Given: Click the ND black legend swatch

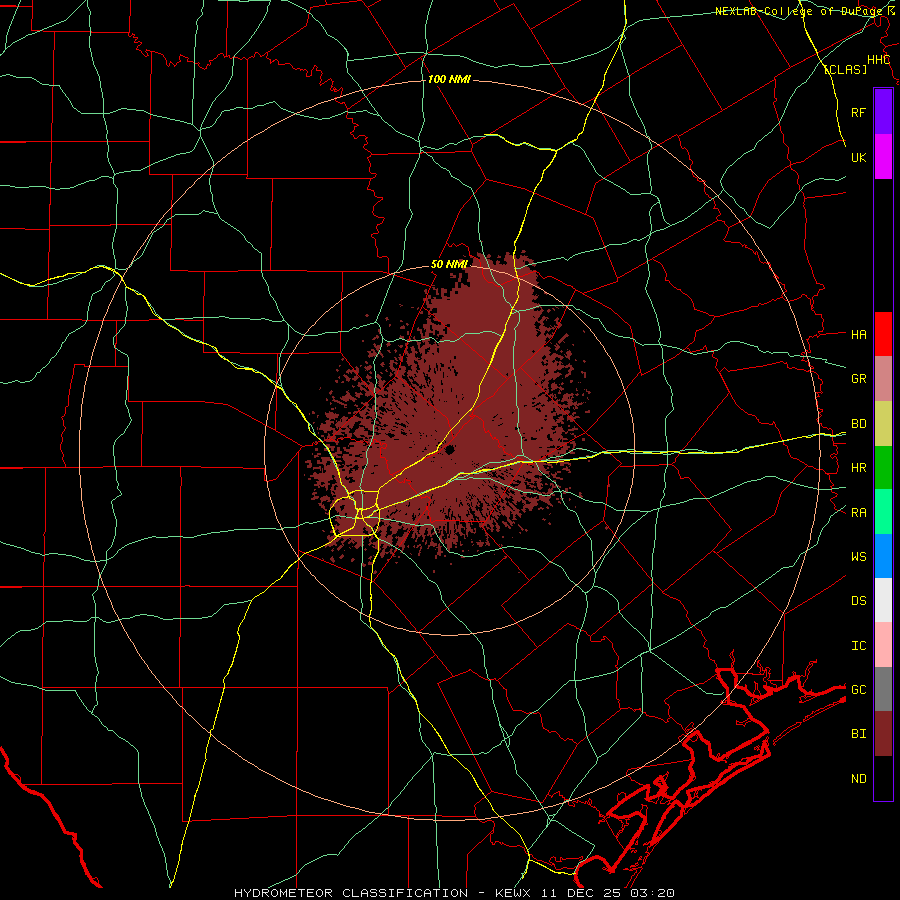Looking at the screenshot, I should 883,778.
